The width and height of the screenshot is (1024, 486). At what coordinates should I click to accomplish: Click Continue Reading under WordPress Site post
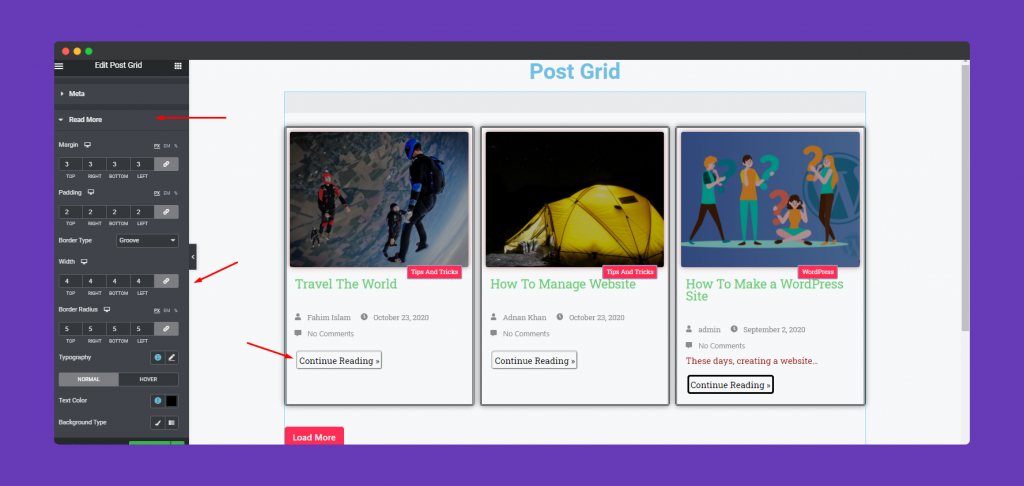(x=730, y=385)
